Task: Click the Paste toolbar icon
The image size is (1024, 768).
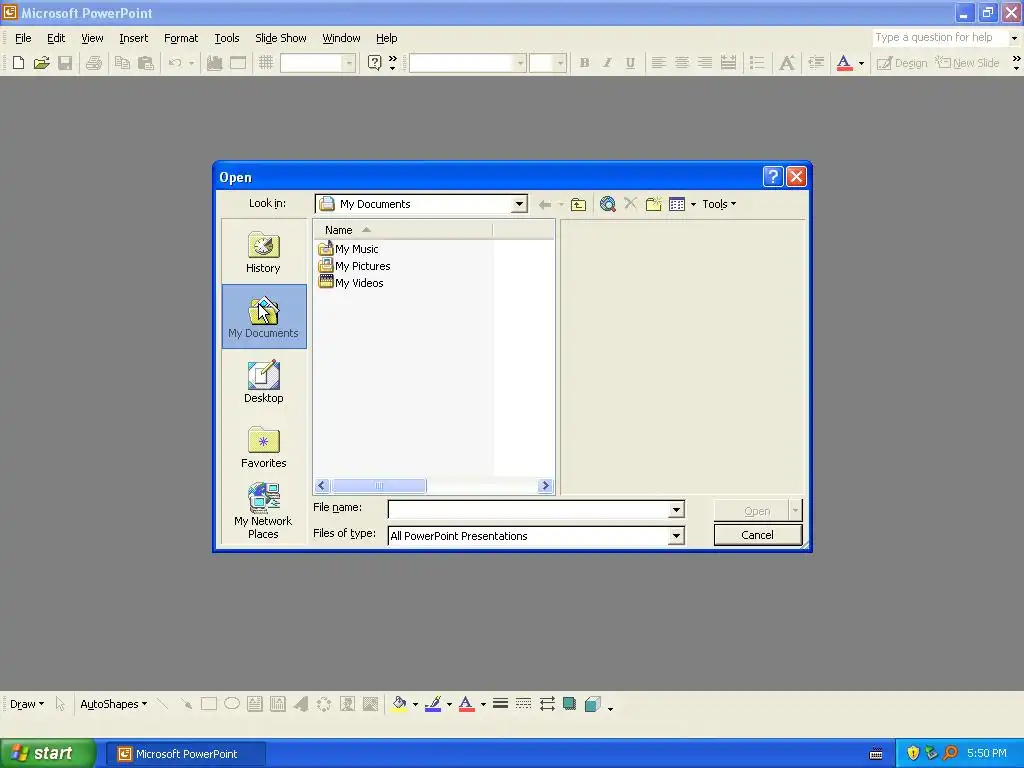Action: tap(146, 63)
